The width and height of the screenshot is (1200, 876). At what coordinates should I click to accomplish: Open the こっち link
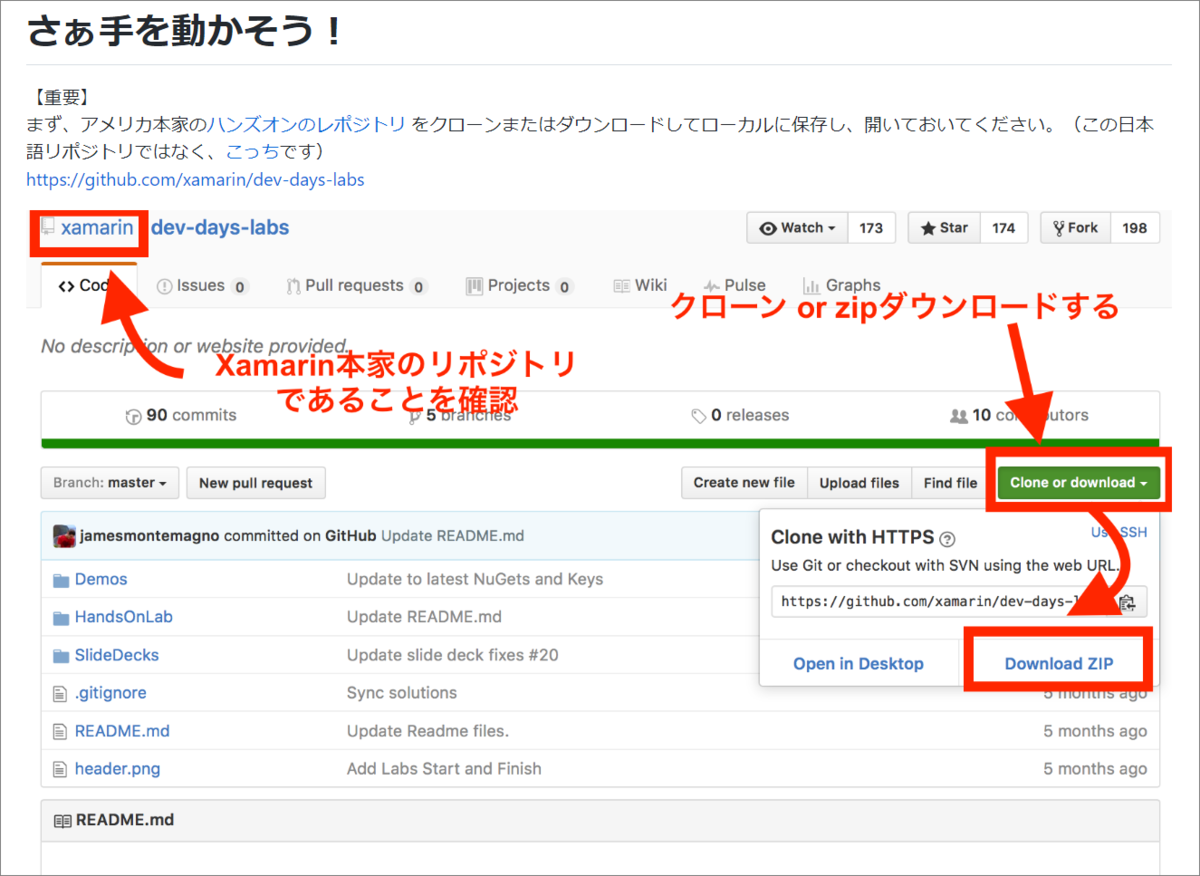tap(254, 152)
